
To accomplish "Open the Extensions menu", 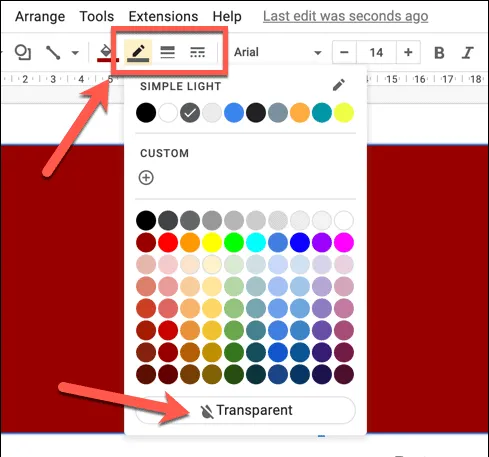I will (x=163, y=16).
